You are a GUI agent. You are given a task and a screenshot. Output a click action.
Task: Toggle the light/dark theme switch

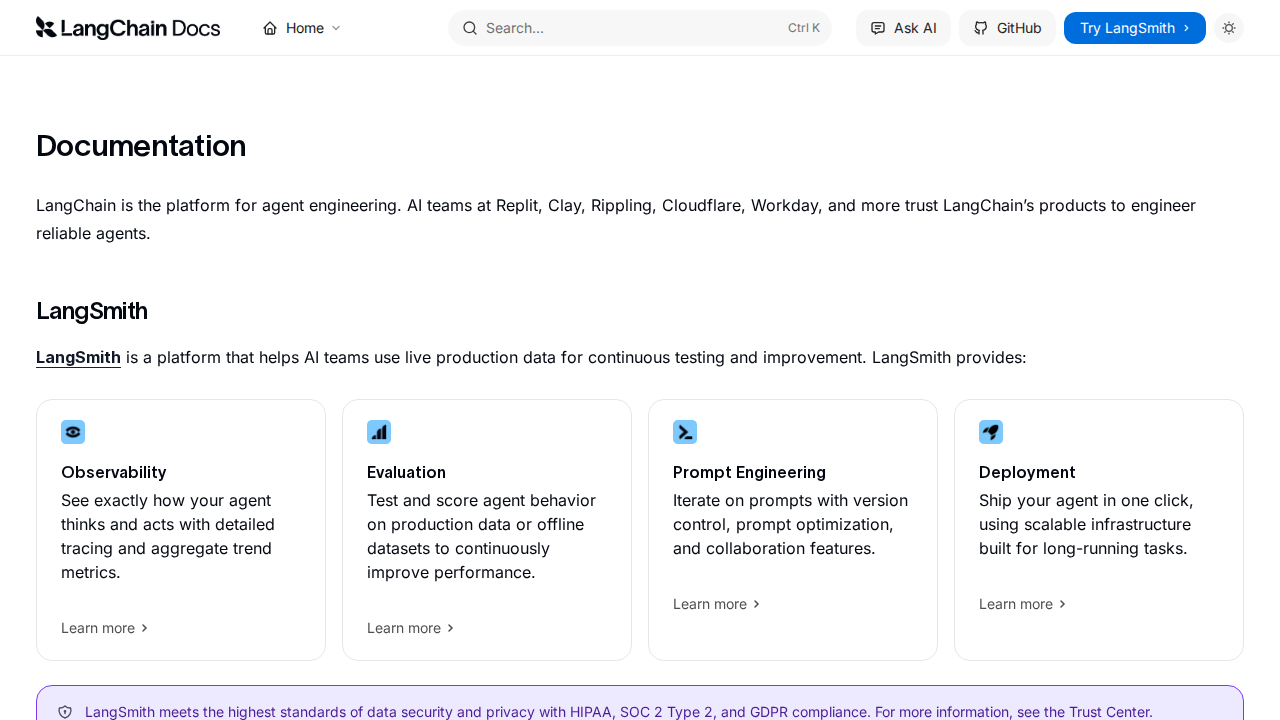click(1229, 28)
